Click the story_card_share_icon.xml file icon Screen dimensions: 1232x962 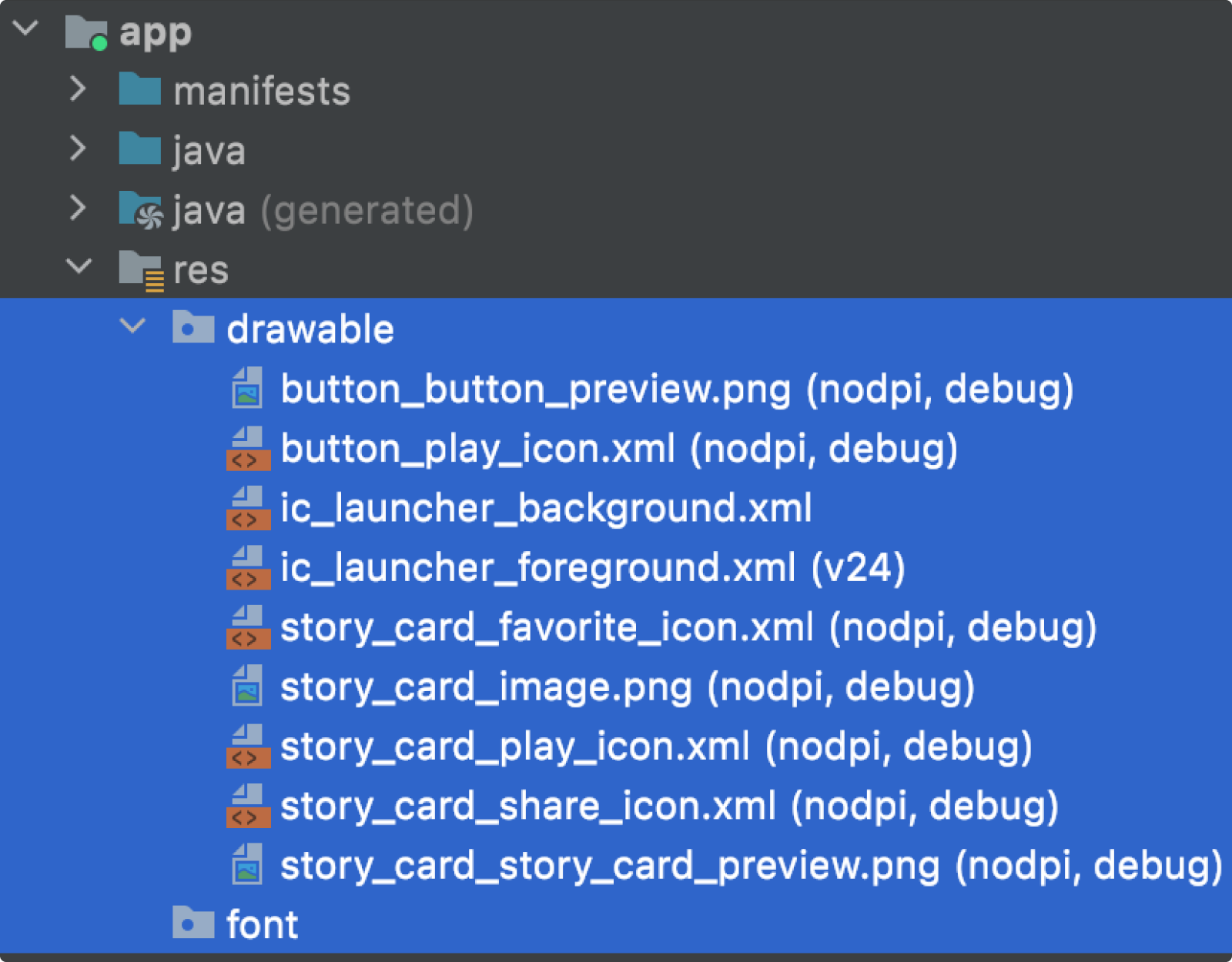248,805
